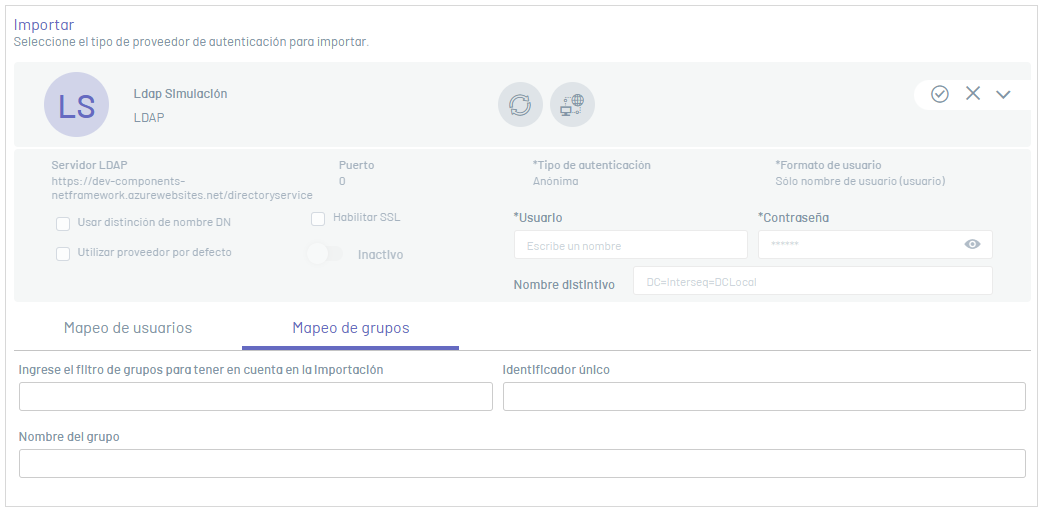This screenshot has width=1046, height=517.
Task: Click the network connection test icon
Action: click(x=572, y=105)
